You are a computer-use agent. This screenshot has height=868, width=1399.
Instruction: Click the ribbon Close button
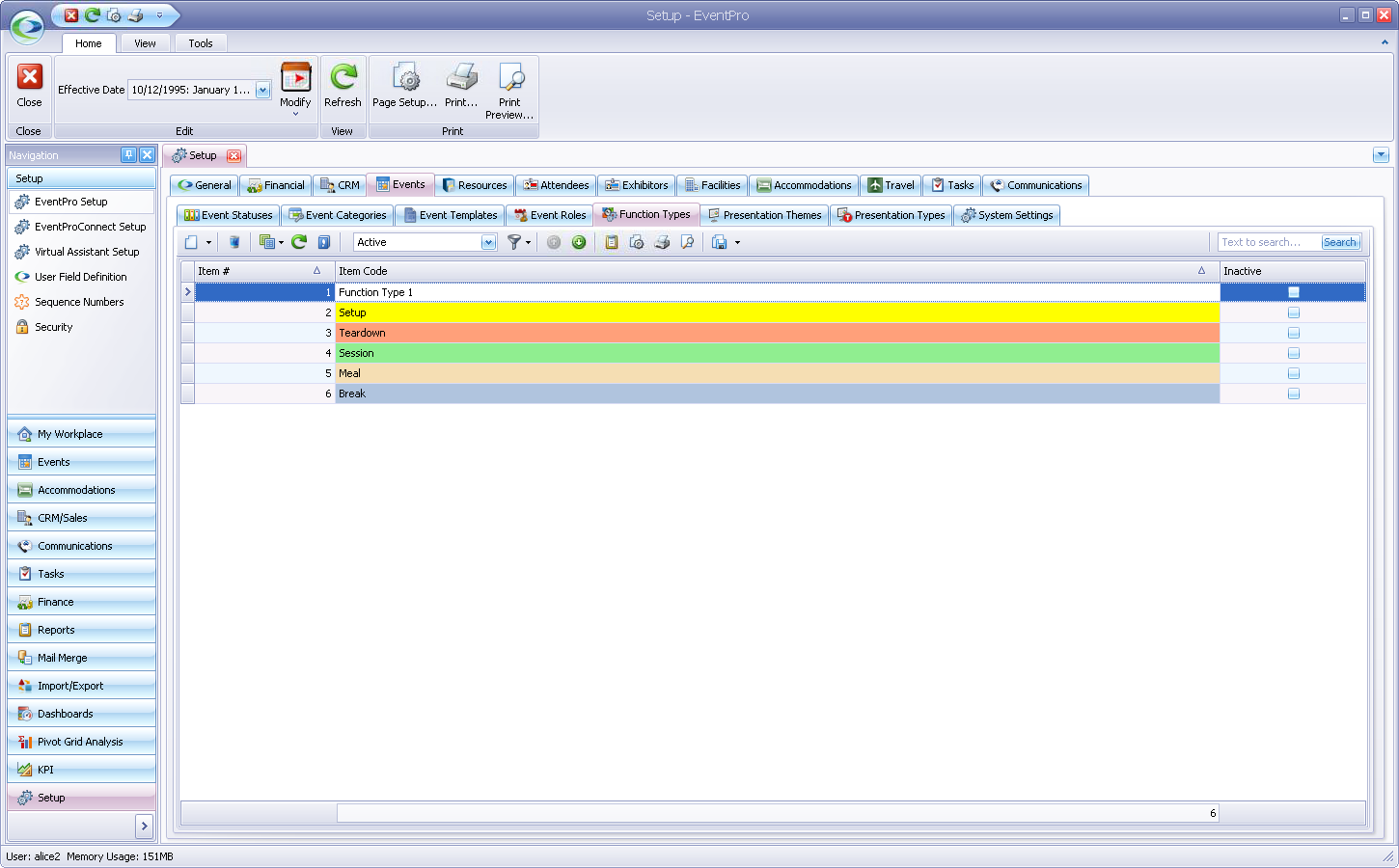tap(30, 88)
